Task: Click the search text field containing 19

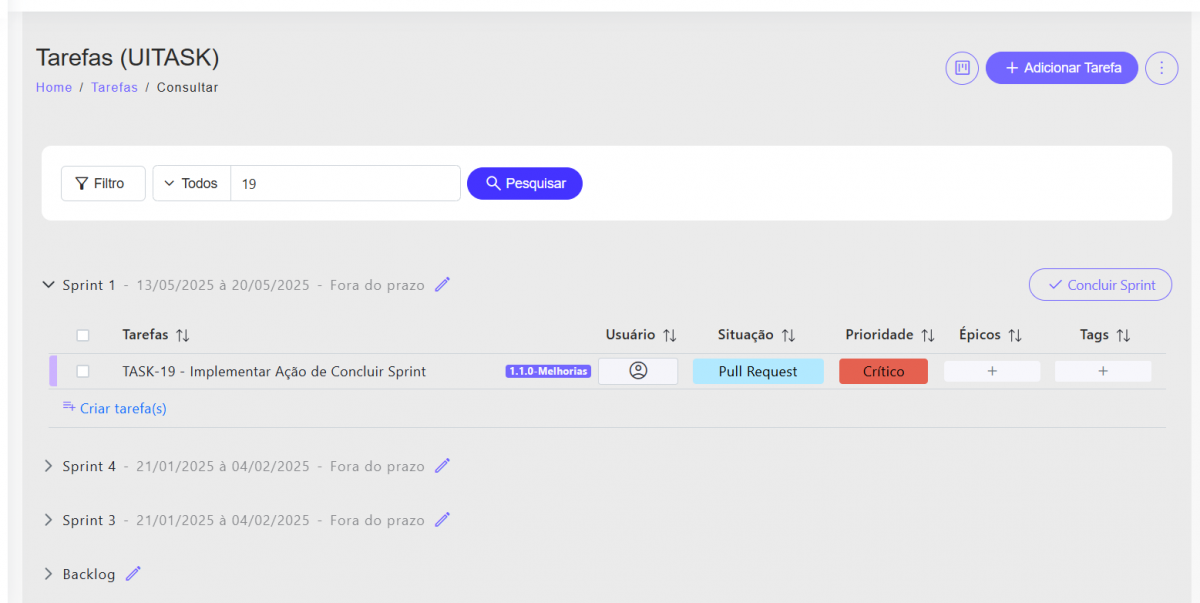Action: tap(345, 184)
